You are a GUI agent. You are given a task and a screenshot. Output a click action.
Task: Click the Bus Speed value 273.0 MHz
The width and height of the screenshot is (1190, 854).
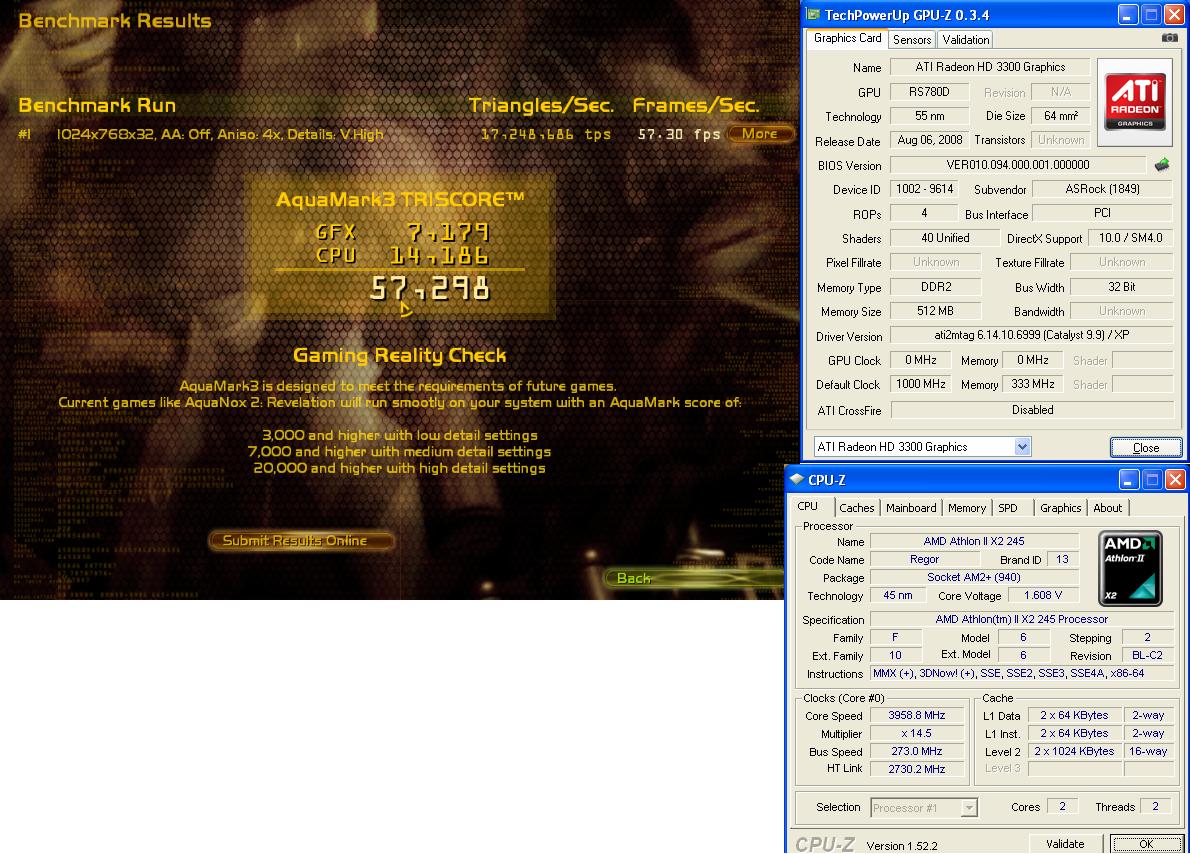click(x=916, y=751)
